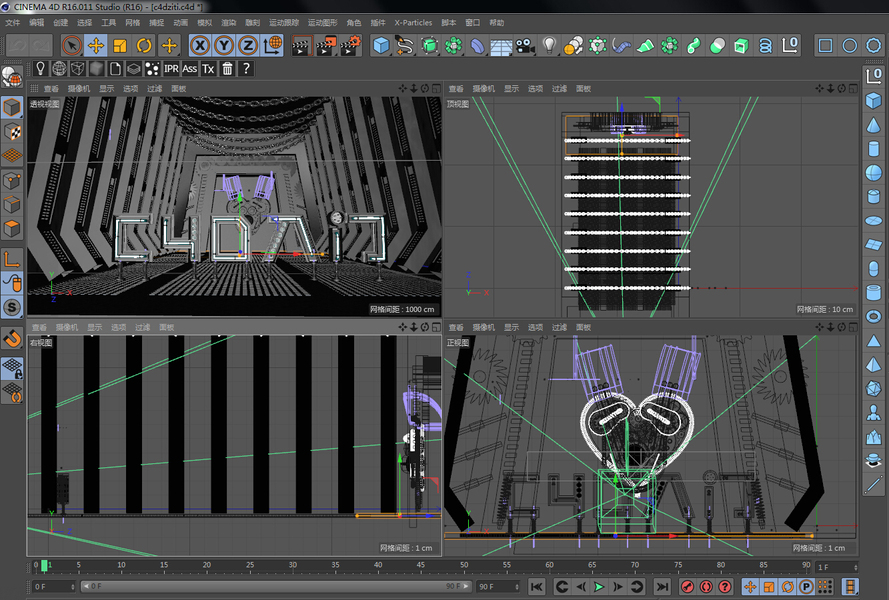
Task: Go to end of animation
Action: coord(661,586)
